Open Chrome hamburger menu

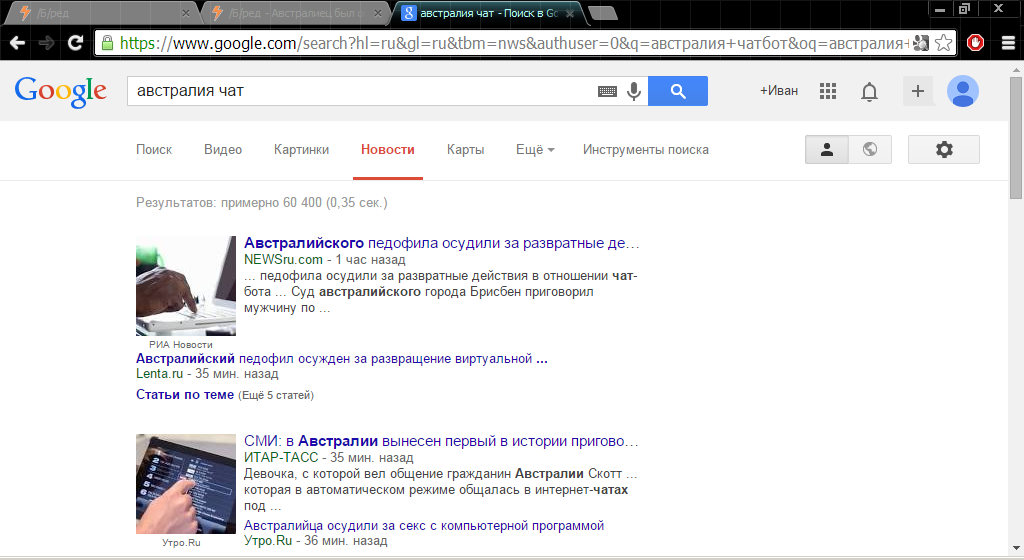click(1008, 43)
